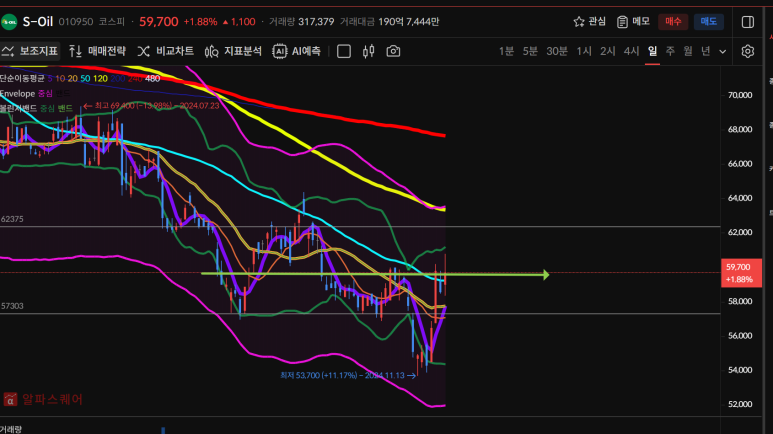
Task: Click the 최고 69,400 high price annotation
Action: pos(151,106)
